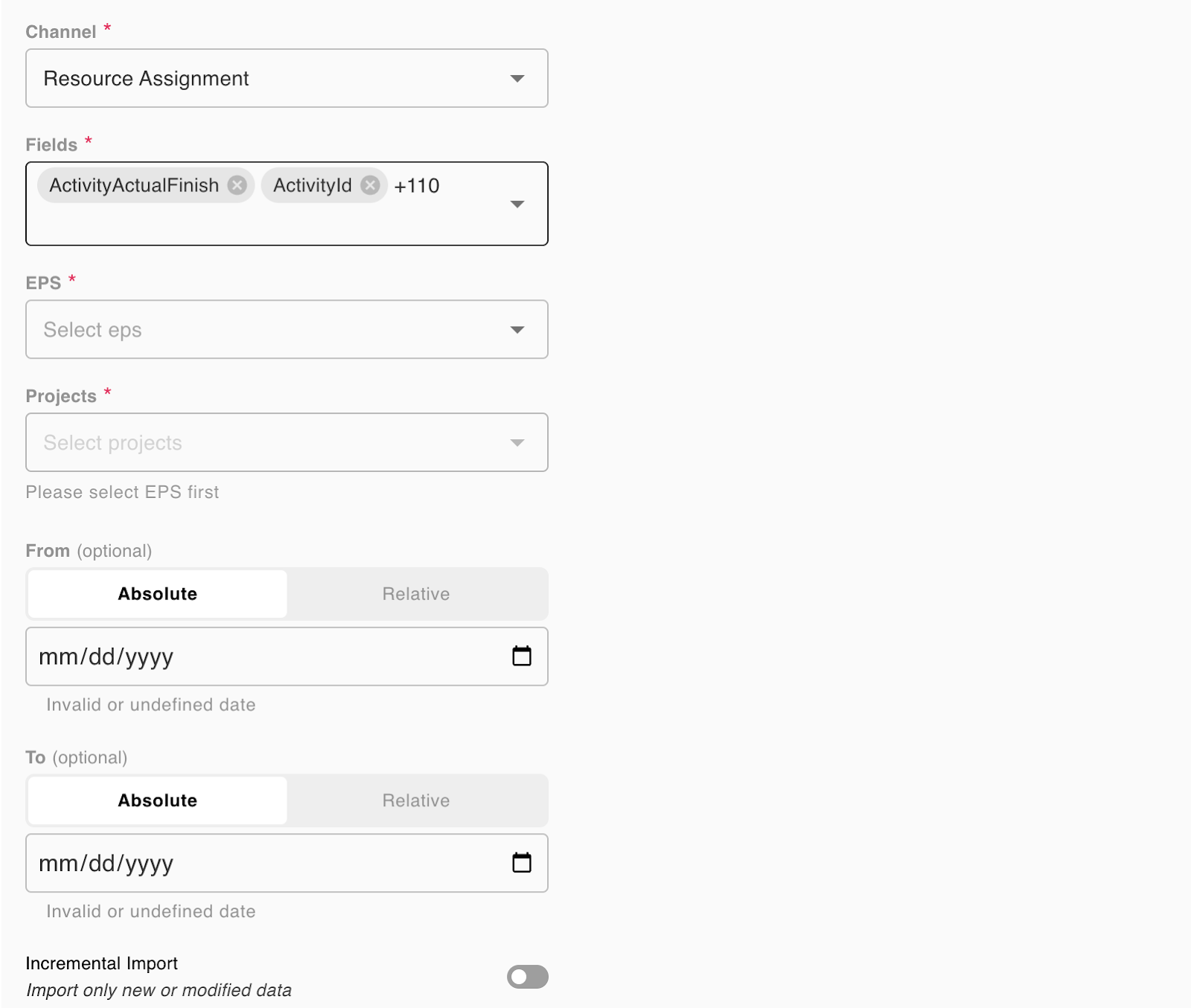This screenshot has height=1008, width=1191.
Task: Remove the ActivityId field chip
Action: (370, 185)
